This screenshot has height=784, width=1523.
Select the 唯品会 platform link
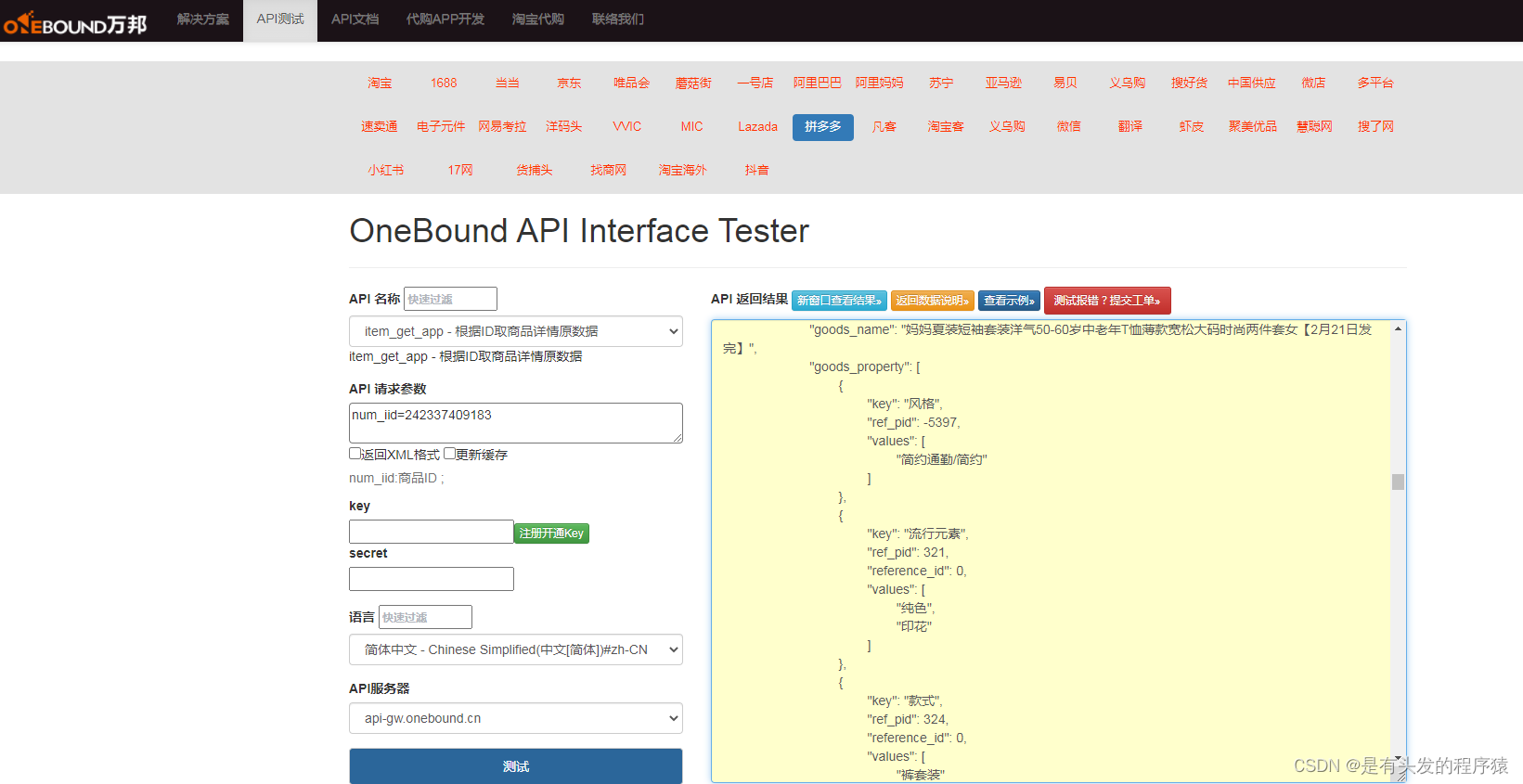[x=631, y=83]
